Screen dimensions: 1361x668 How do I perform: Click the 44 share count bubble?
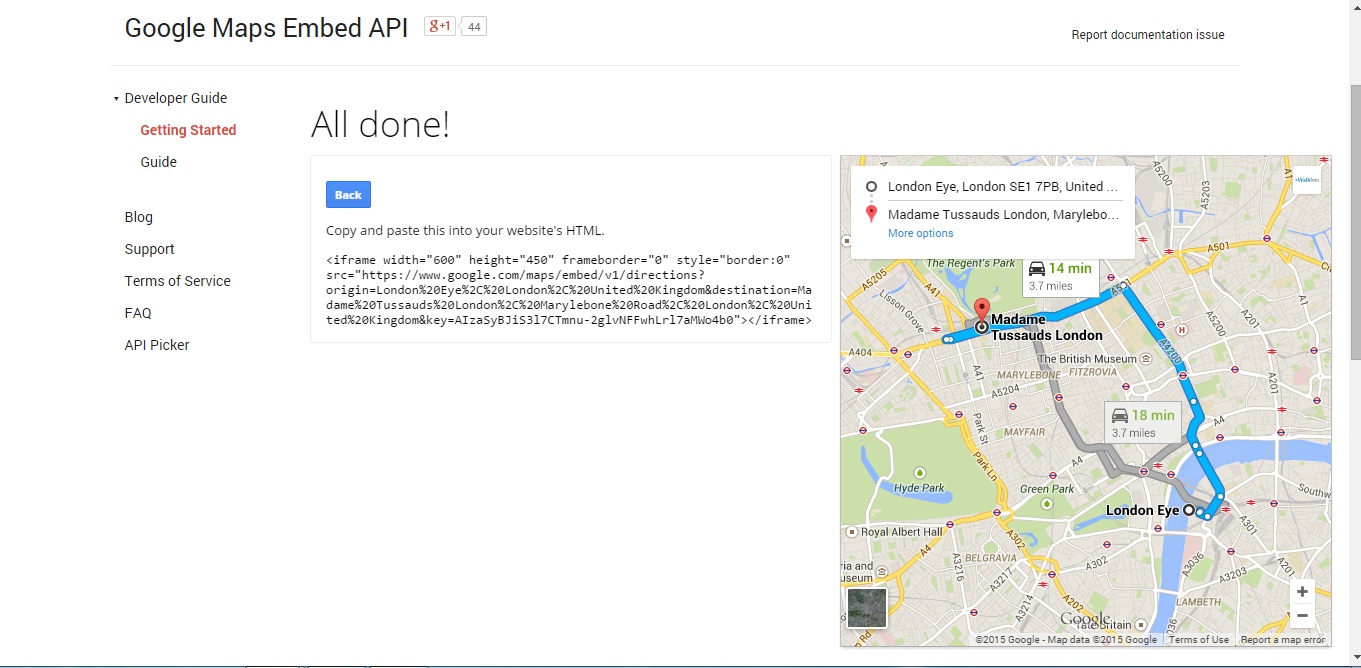[x=473, y=27]
